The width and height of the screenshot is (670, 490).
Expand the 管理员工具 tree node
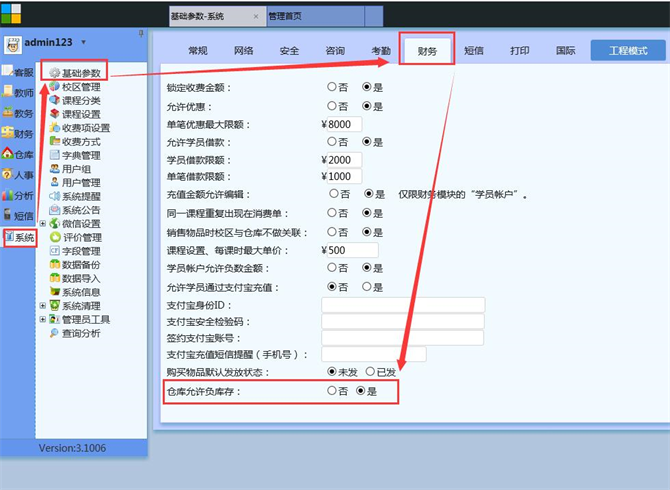coord(43,319)
